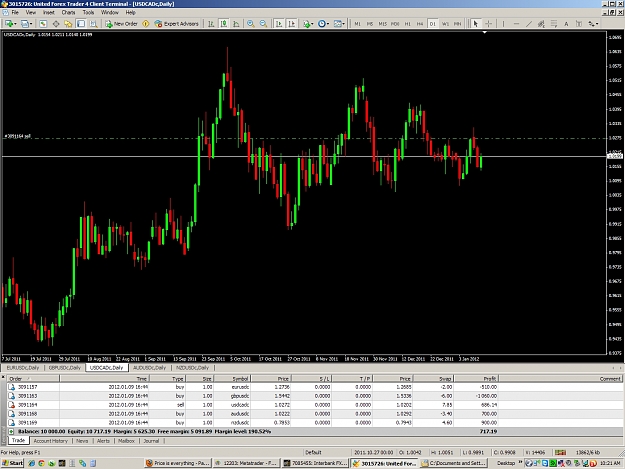
Task: Select the Crosshair tool
Action: point(488,24)
